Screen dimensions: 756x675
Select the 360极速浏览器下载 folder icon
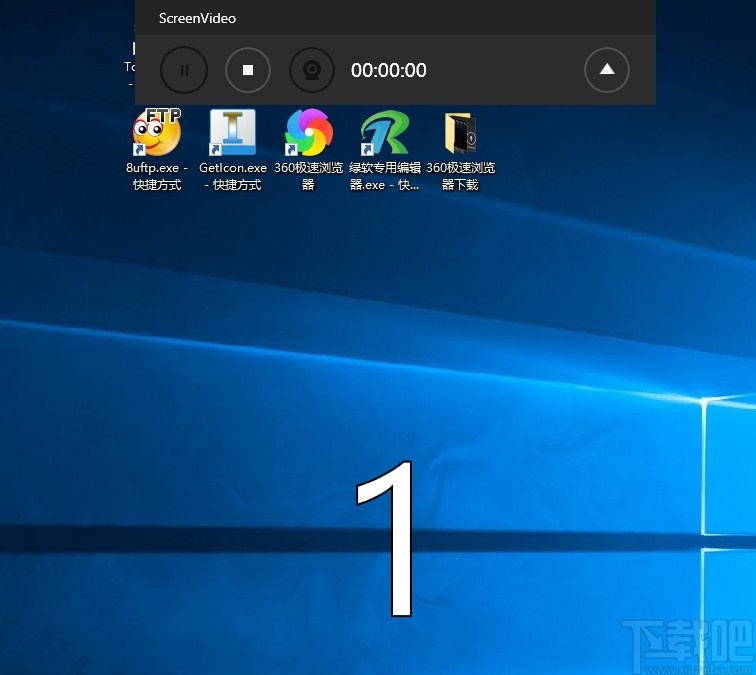tap(460, 133)
